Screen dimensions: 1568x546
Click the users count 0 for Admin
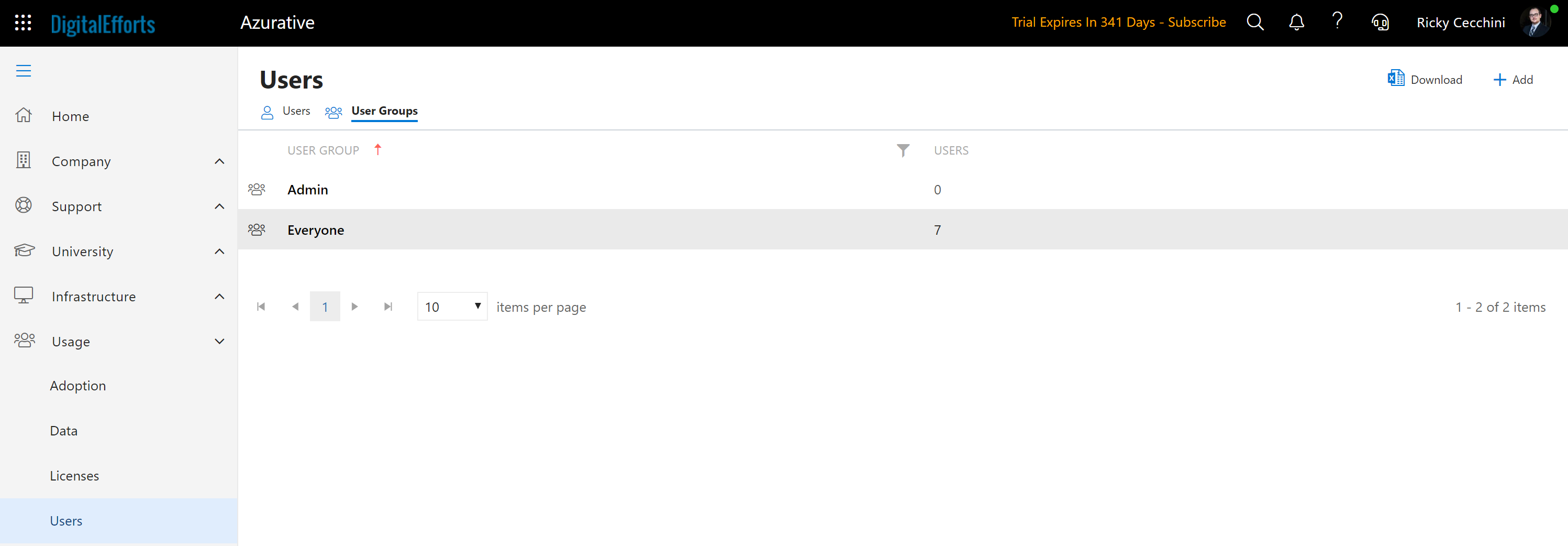[x=937, y=190]
